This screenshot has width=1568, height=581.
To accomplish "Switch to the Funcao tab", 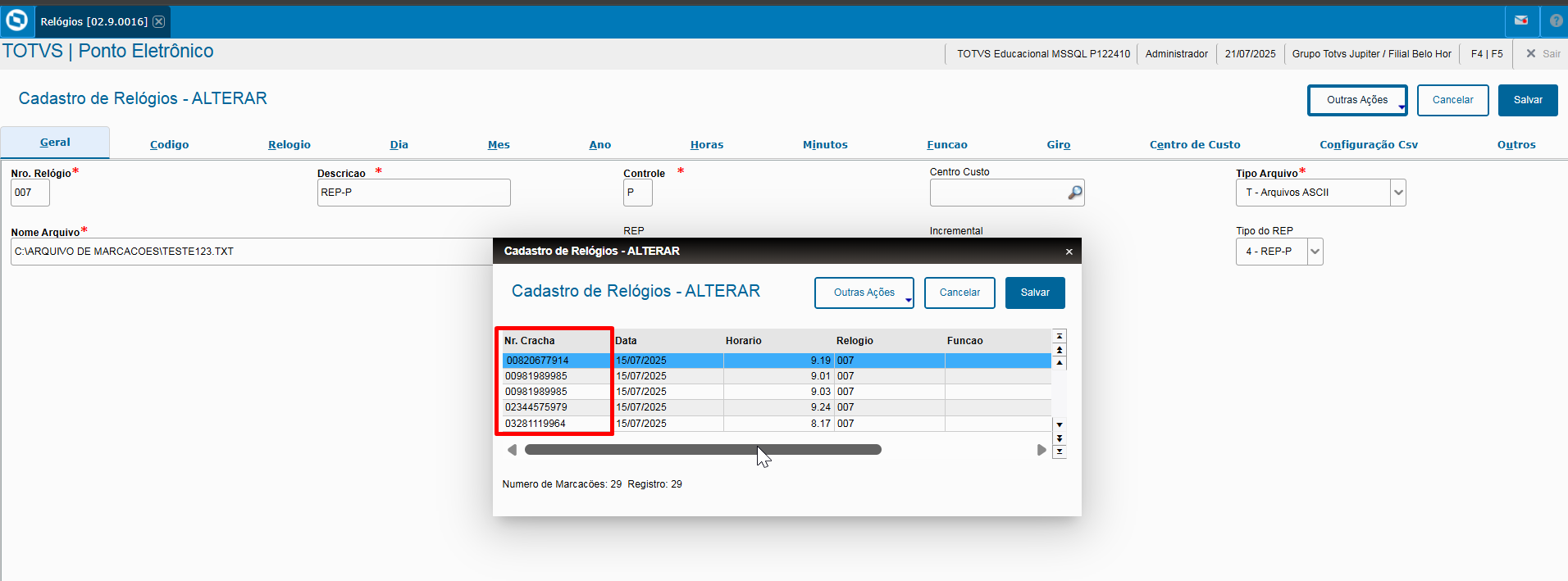I will click(947, 144).
